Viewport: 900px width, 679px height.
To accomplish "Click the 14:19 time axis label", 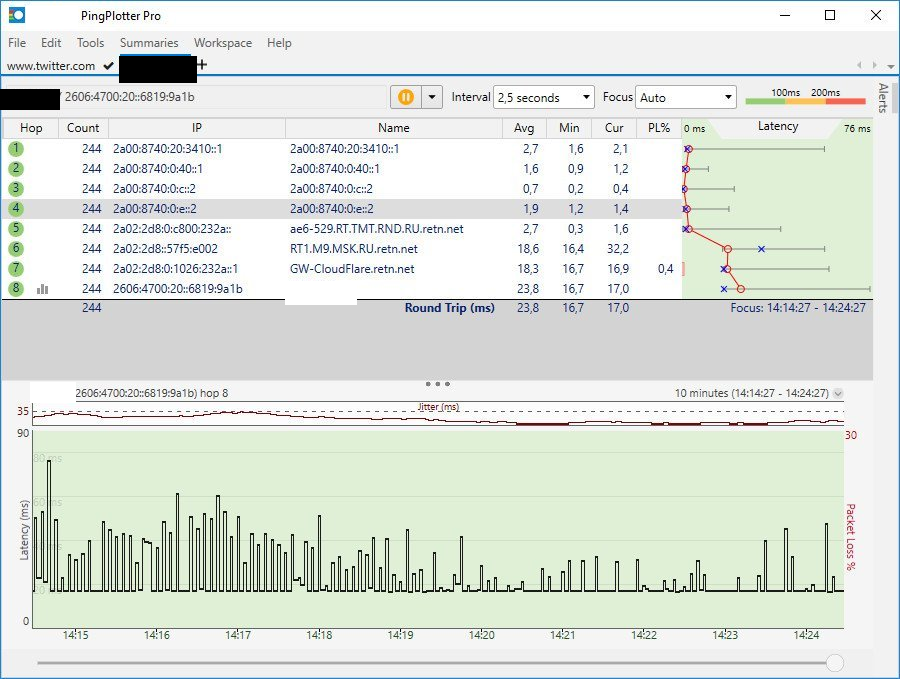I will pos(400,635).
